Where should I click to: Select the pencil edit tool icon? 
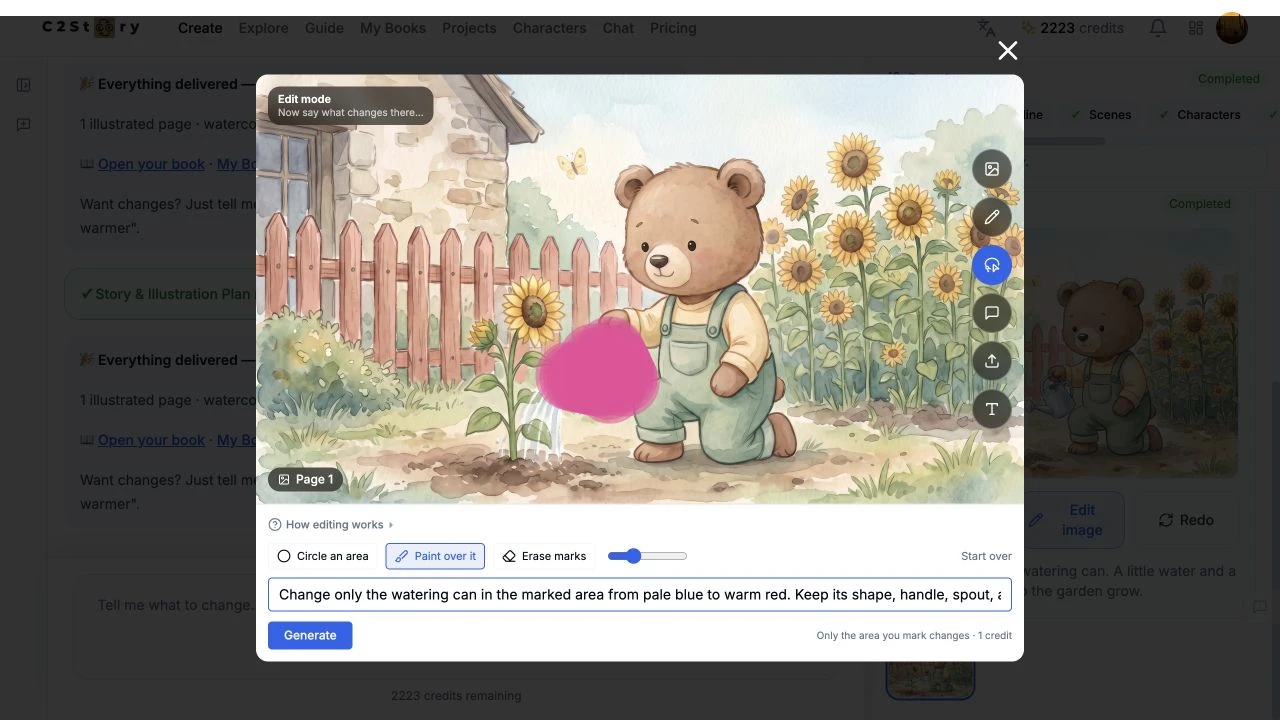(992, 217)
